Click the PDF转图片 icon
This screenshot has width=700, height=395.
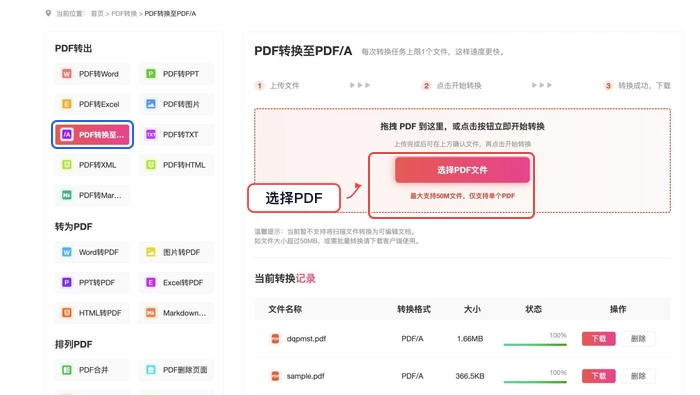pos(151,104)
